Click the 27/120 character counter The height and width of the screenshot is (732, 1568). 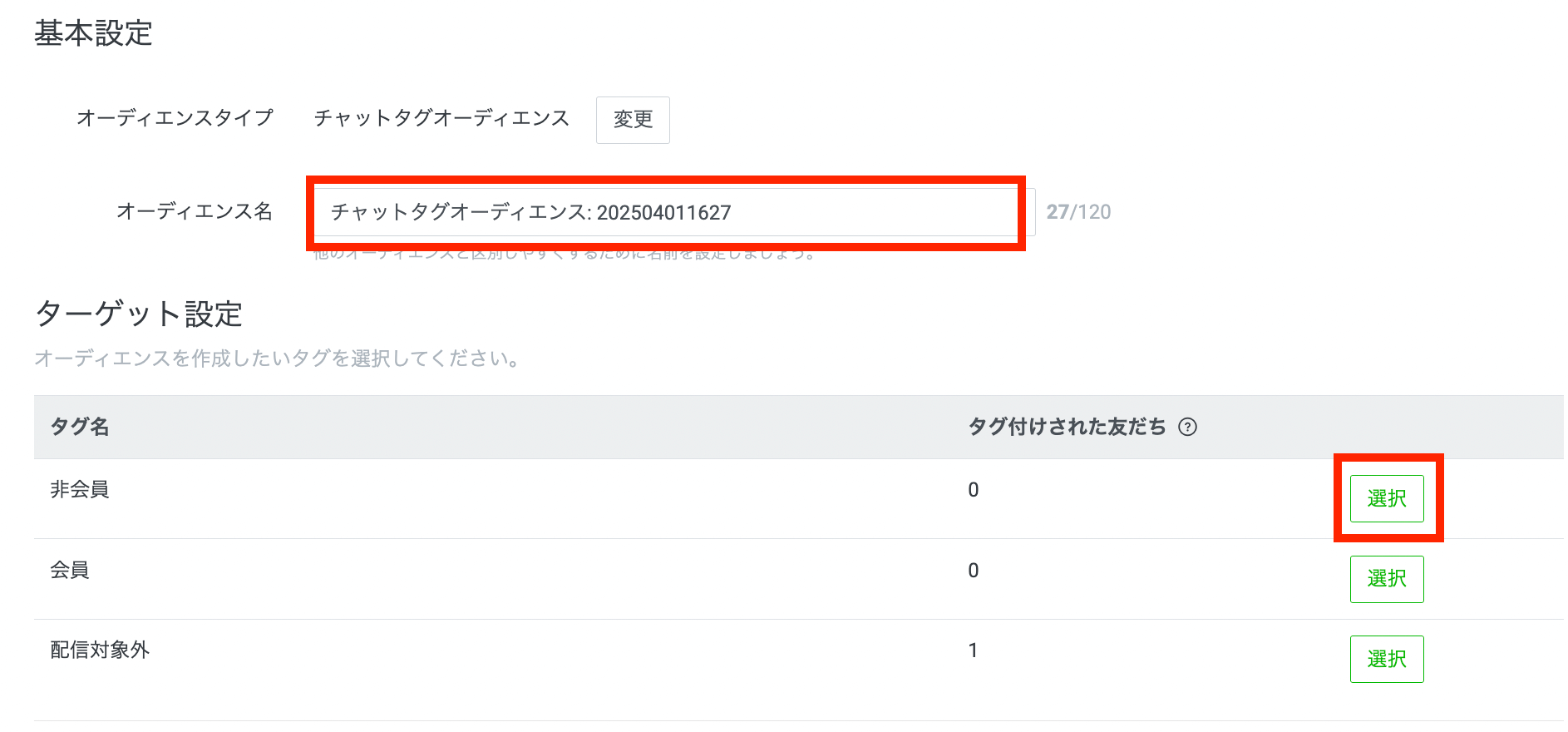(1078, 212)
